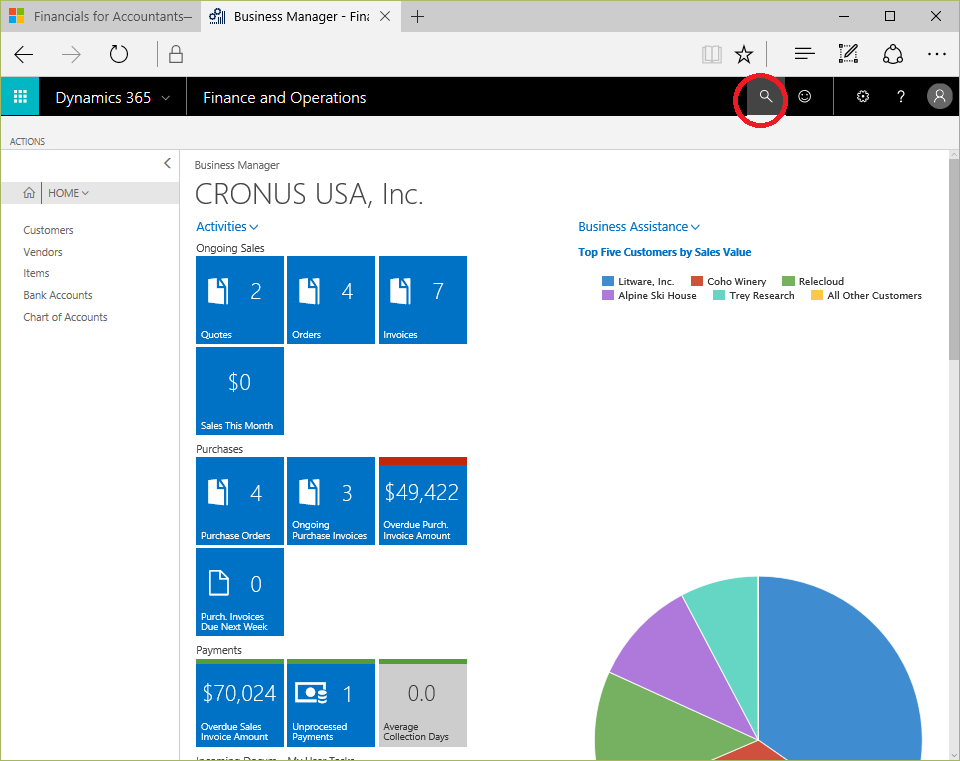Open the Purchase Orders tile
Image resolution: width=960 pixels, height=761 pixels.
click(x=240, y=501)
